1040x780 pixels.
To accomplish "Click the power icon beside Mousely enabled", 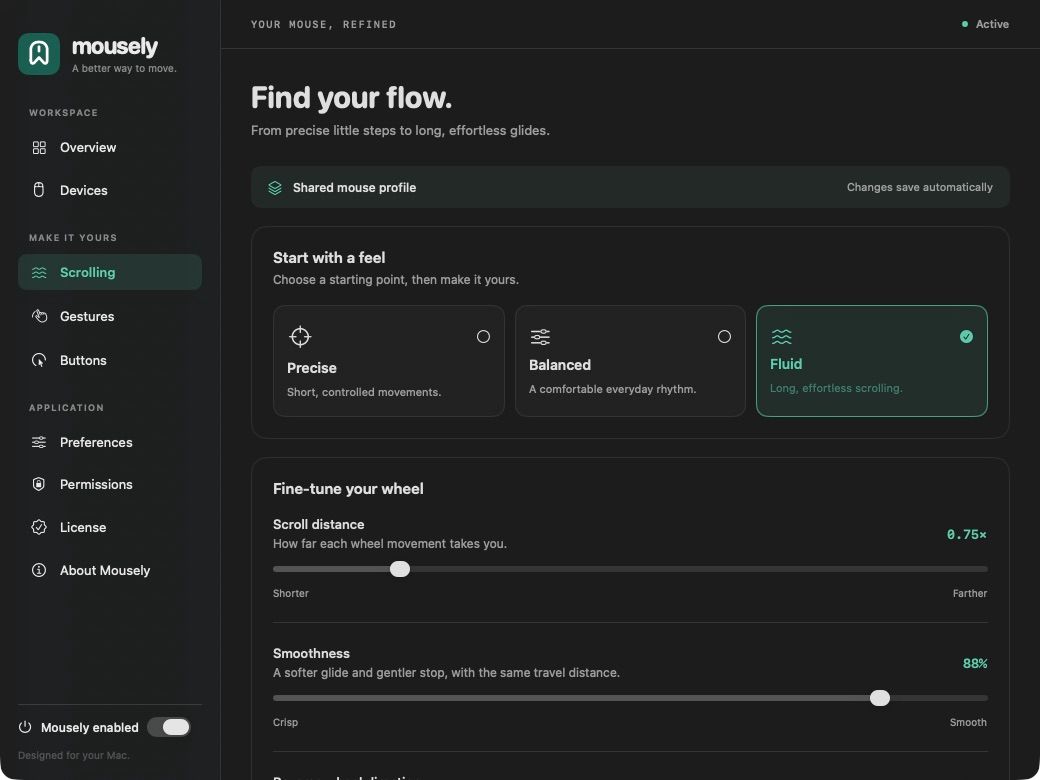I will [25, 727].
